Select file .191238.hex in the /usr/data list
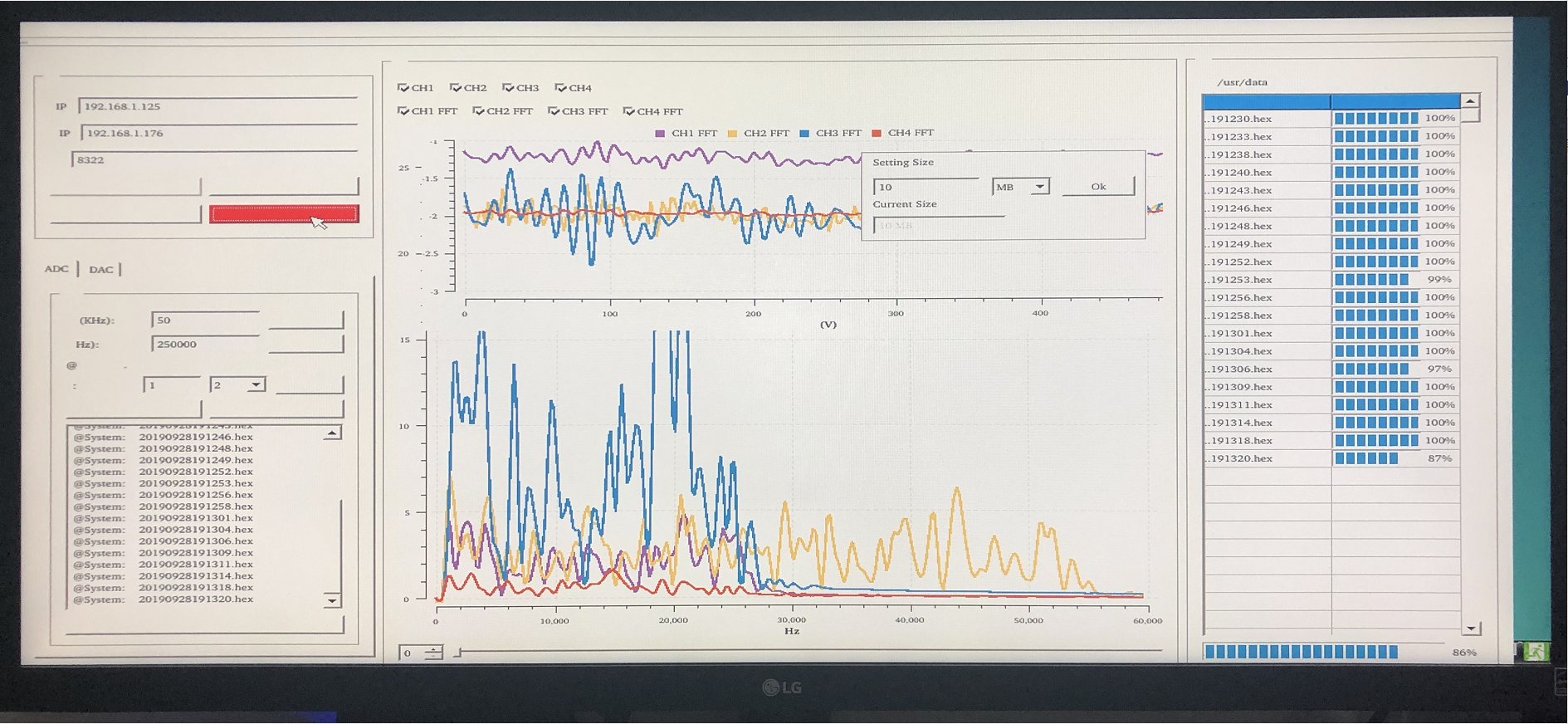Image resolution: width=1568 pixels, height=724 pixels. tap(1331, 154)
